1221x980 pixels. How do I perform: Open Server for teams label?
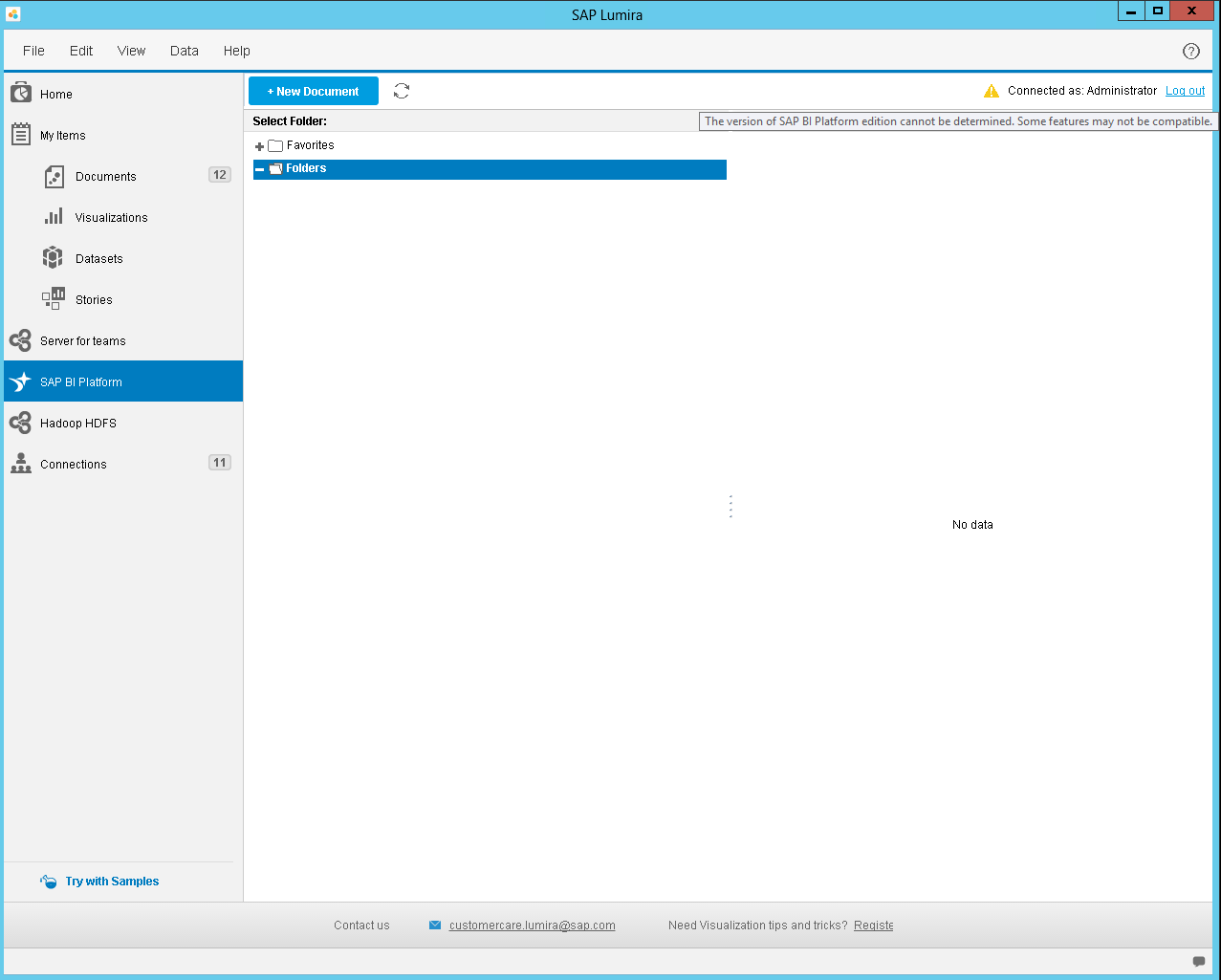[83, 341]
